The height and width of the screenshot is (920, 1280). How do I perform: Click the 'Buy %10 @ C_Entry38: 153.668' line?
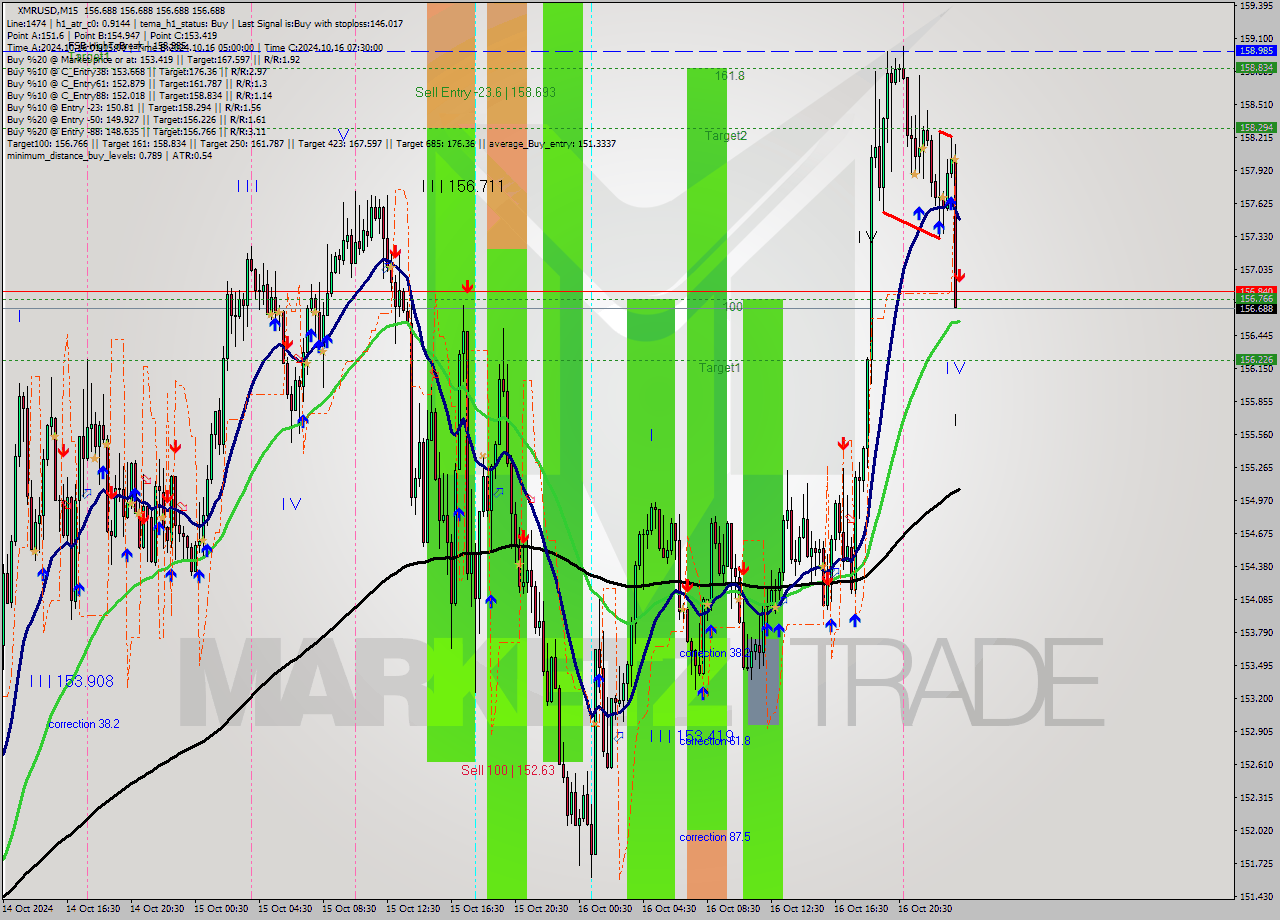(x=136, y=71)
